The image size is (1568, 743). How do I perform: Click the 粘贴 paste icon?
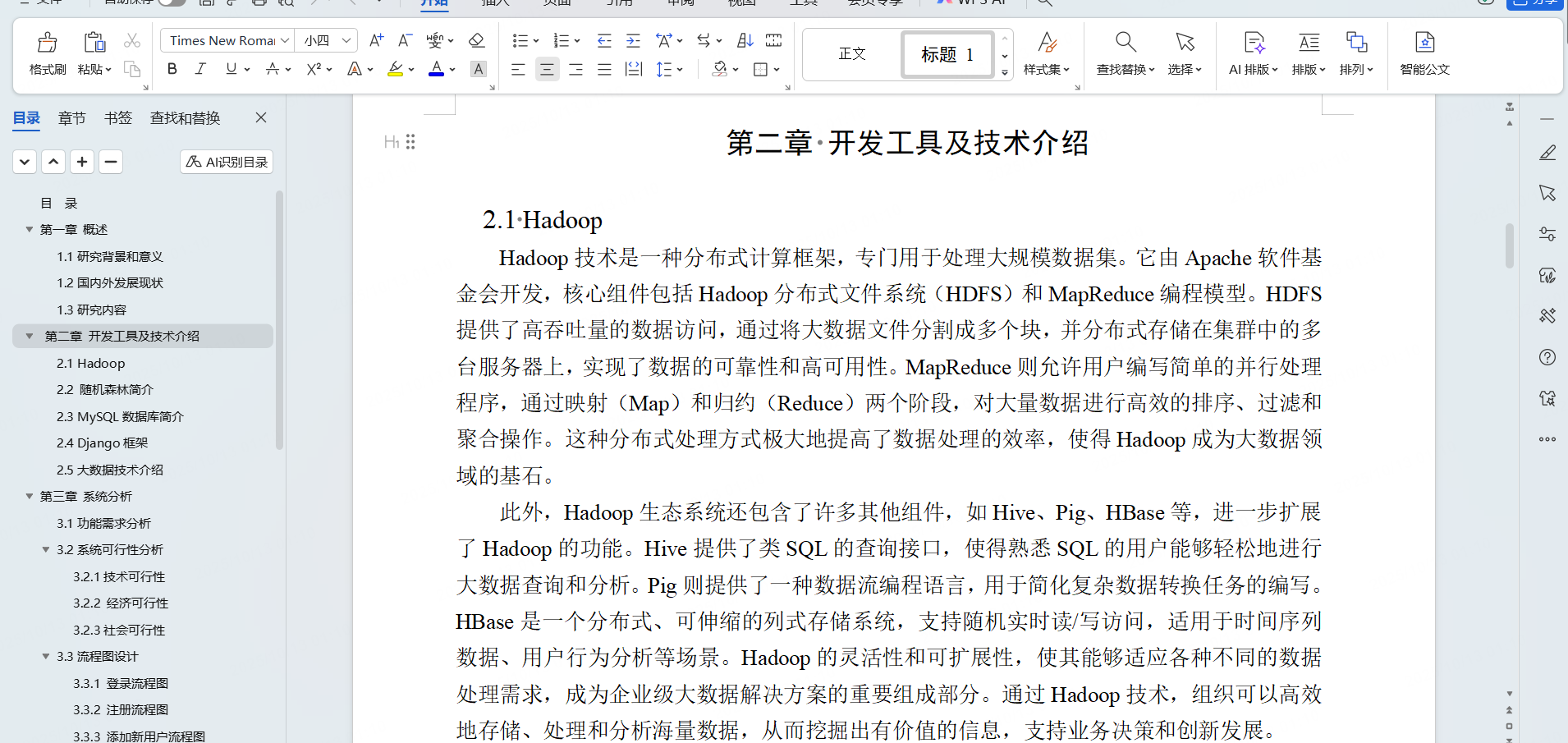pyautogui.click(x=93, y=46)
